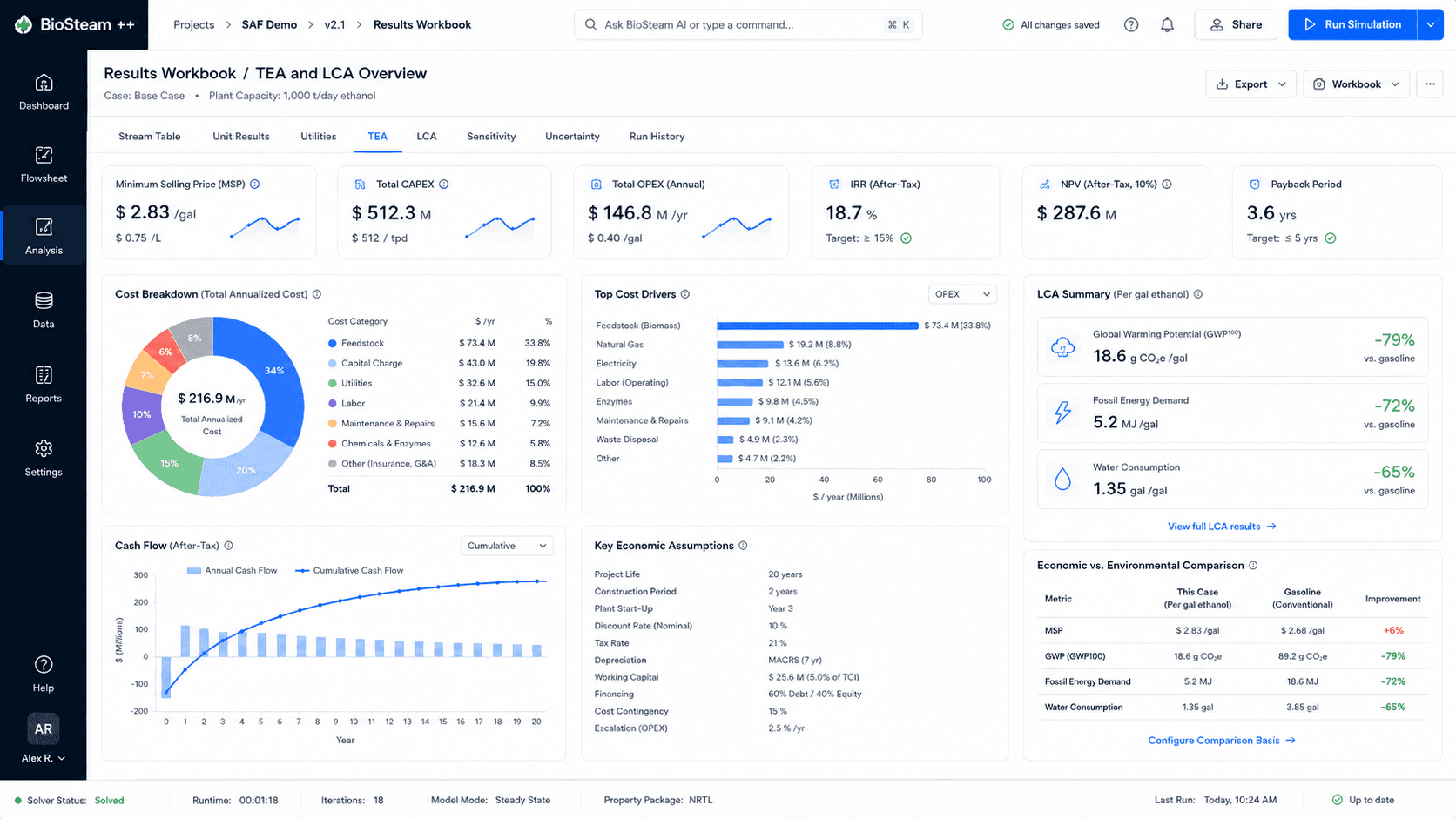The width and height of the screenshot is (1456, 819).
Task: Go to Projects breadcrumb
Action: pos(193,24)
